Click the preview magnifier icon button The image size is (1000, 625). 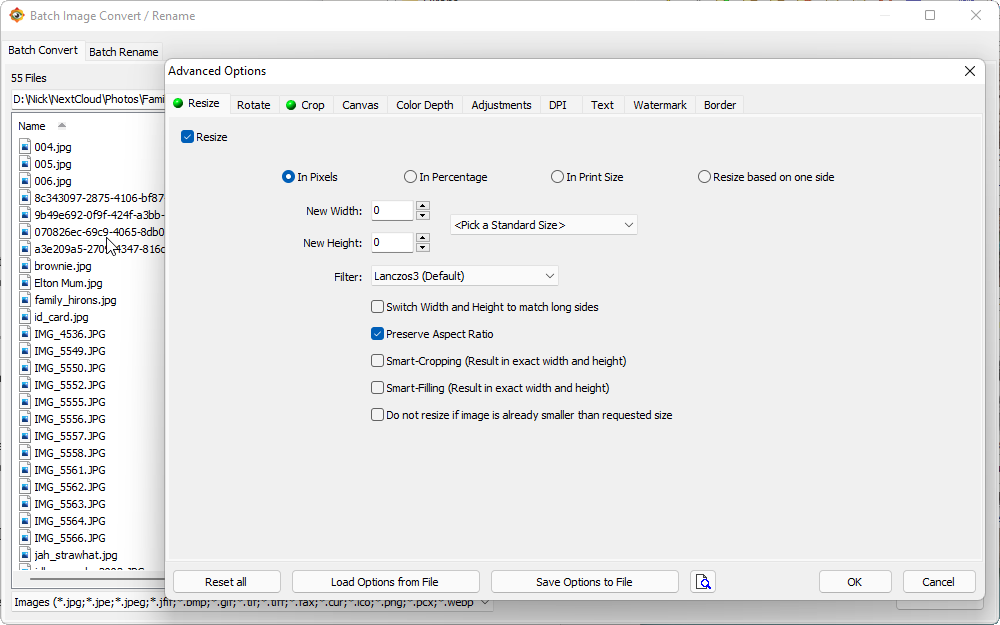click(703, 582)
